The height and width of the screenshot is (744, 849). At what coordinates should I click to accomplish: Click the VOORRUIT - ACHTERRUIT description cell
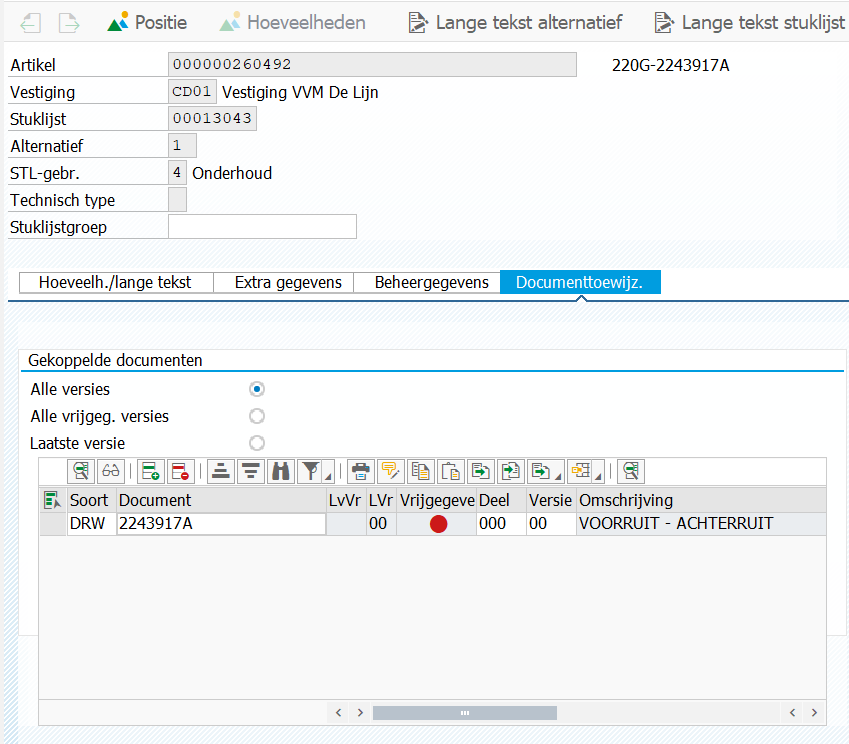click(x=701, y=524)
